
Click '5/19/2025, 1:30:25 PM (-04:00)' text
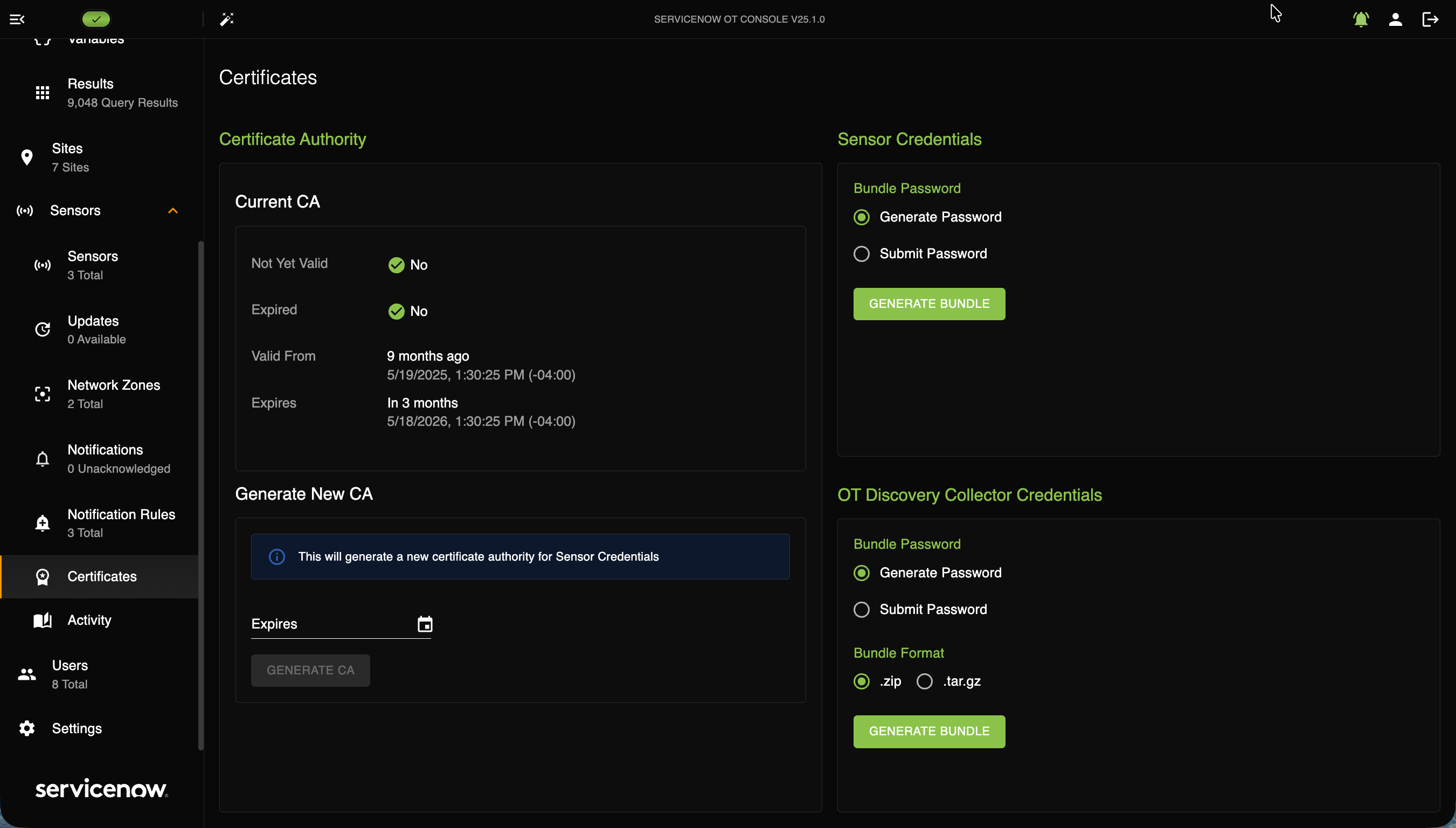click(x=481, y=375)
